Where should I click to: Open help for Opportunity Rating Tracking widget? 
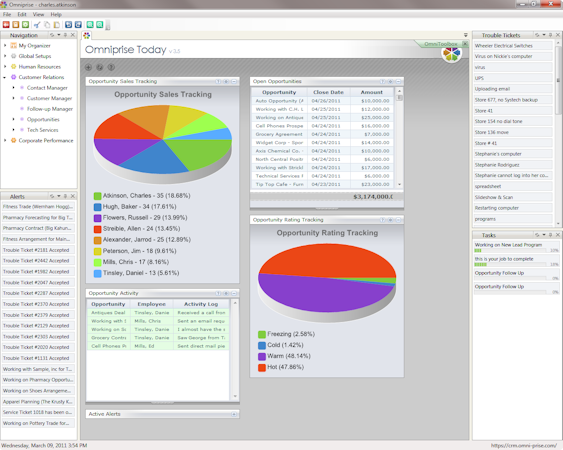pos(382,220)
